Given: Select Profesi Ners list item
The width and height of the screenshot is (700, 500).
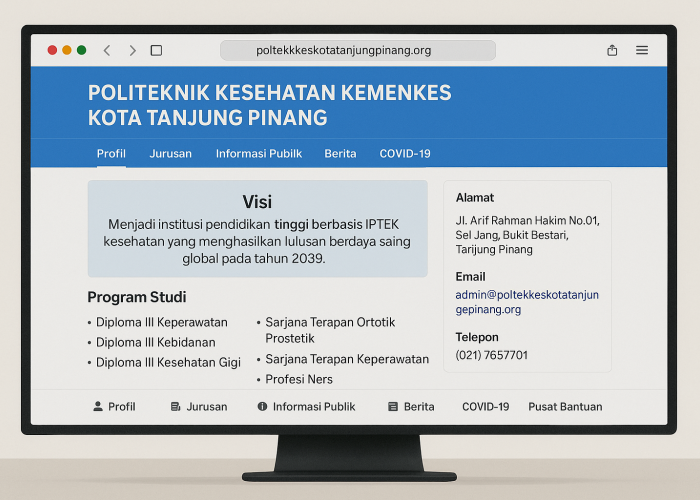Looking at the screenshot, I should [x=299, y=379].
